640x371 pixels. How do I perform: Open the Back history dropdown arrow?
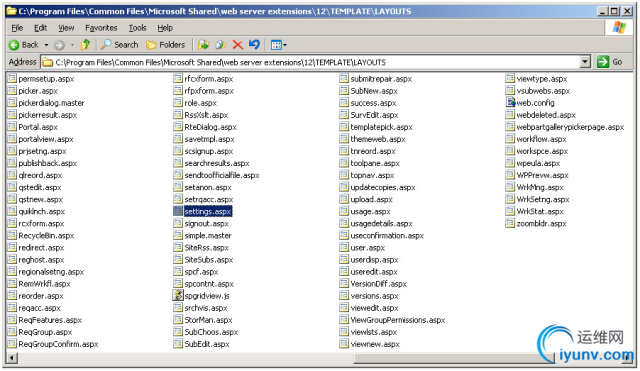46,45
